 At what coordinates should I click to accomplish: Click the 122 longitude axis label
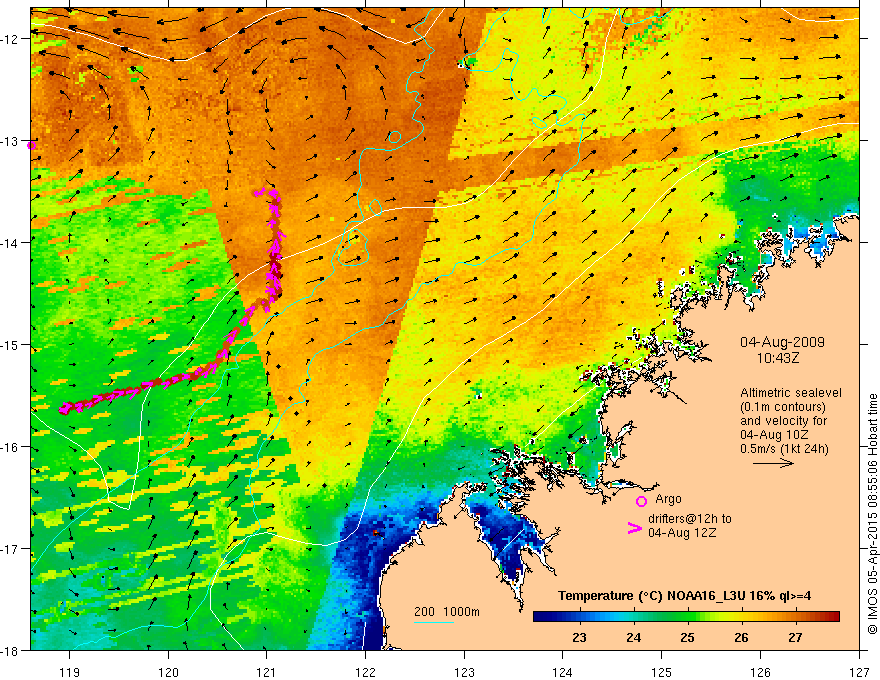pos(365,672)
